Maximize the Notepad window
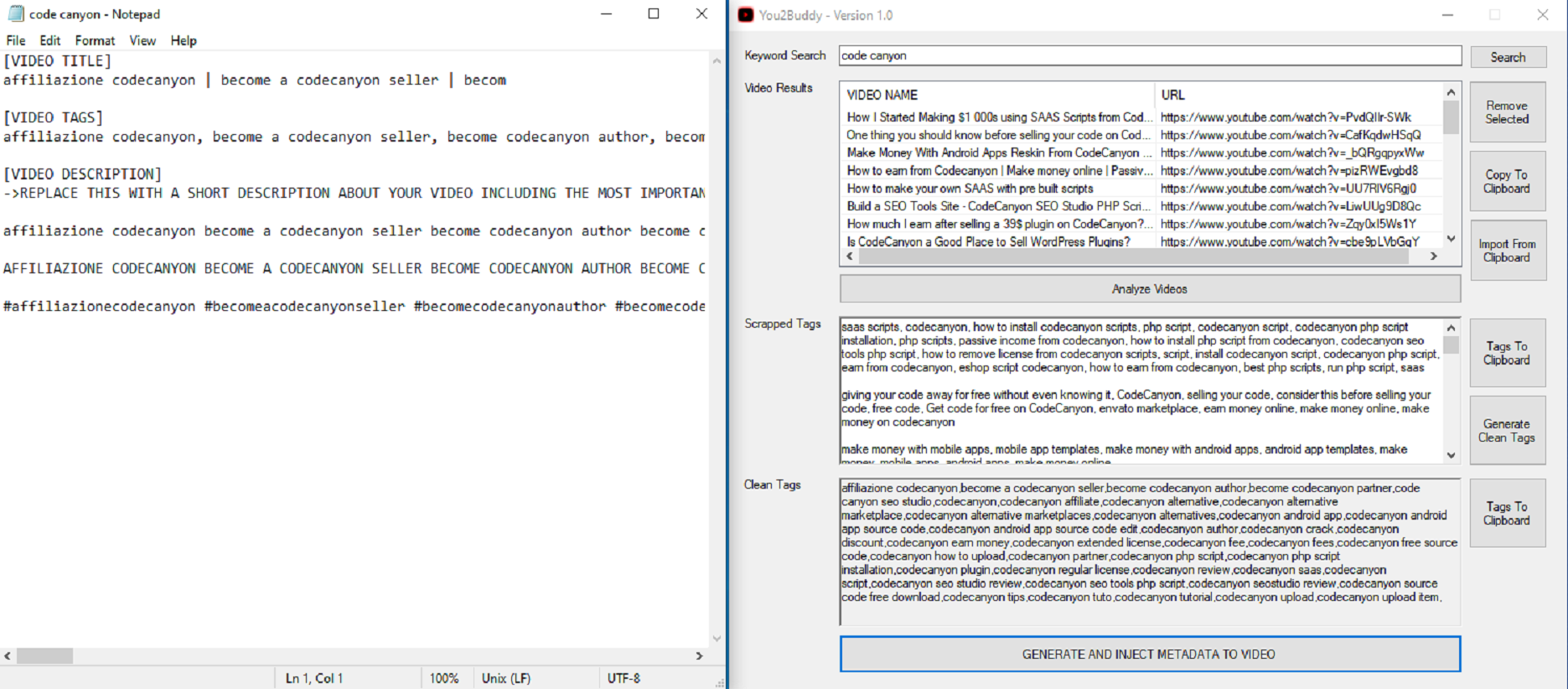The image size is (1568, 689). (654, 14)
